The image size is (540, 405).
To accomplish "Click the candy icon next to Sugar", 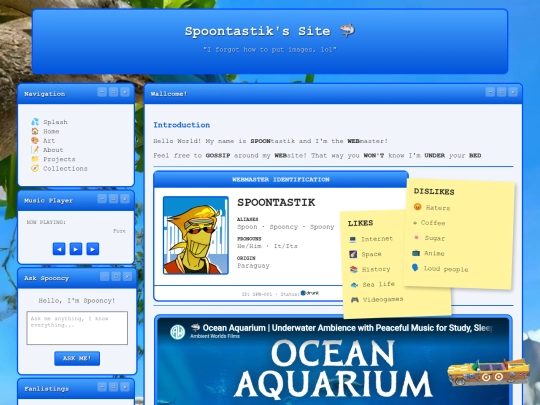I will 416,238.
